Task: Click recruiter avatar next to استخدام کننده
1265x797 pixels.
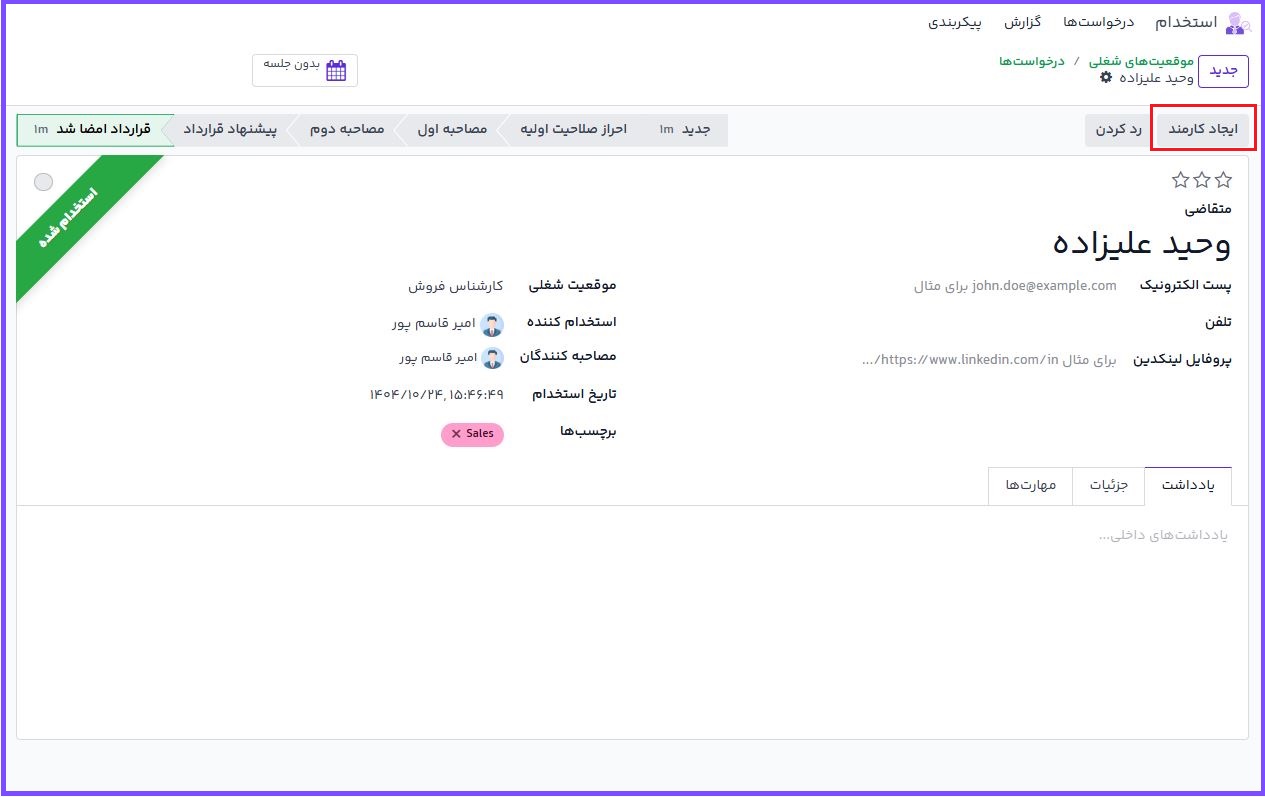Action: click(492, 324)
